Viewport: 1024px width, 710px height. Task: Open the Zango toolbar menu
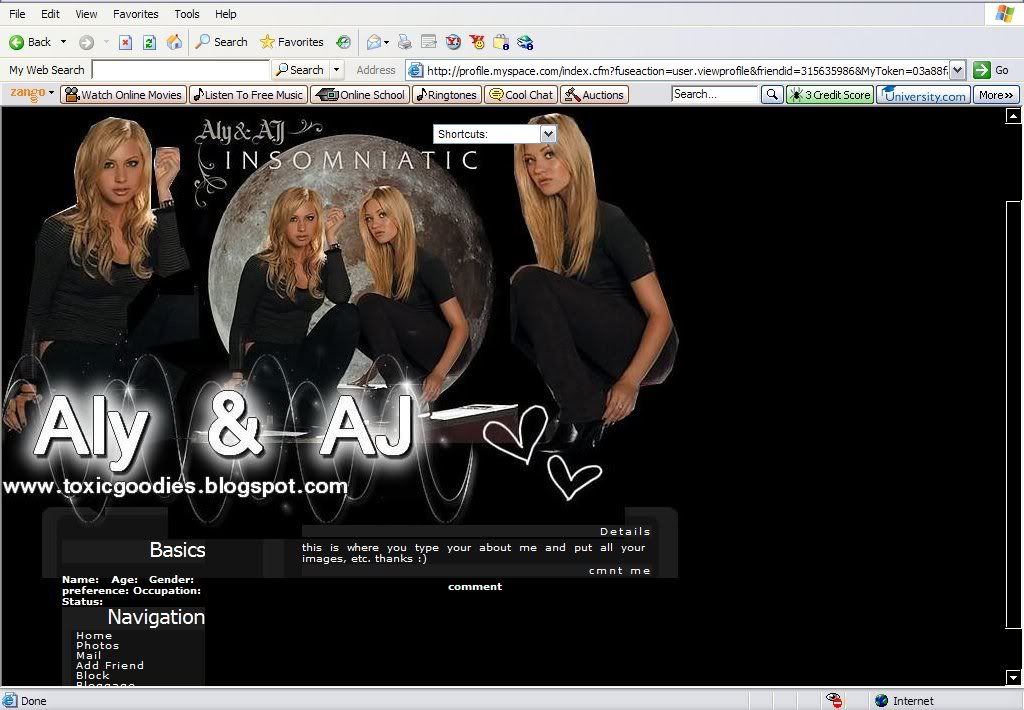click(x=32, y=94)
